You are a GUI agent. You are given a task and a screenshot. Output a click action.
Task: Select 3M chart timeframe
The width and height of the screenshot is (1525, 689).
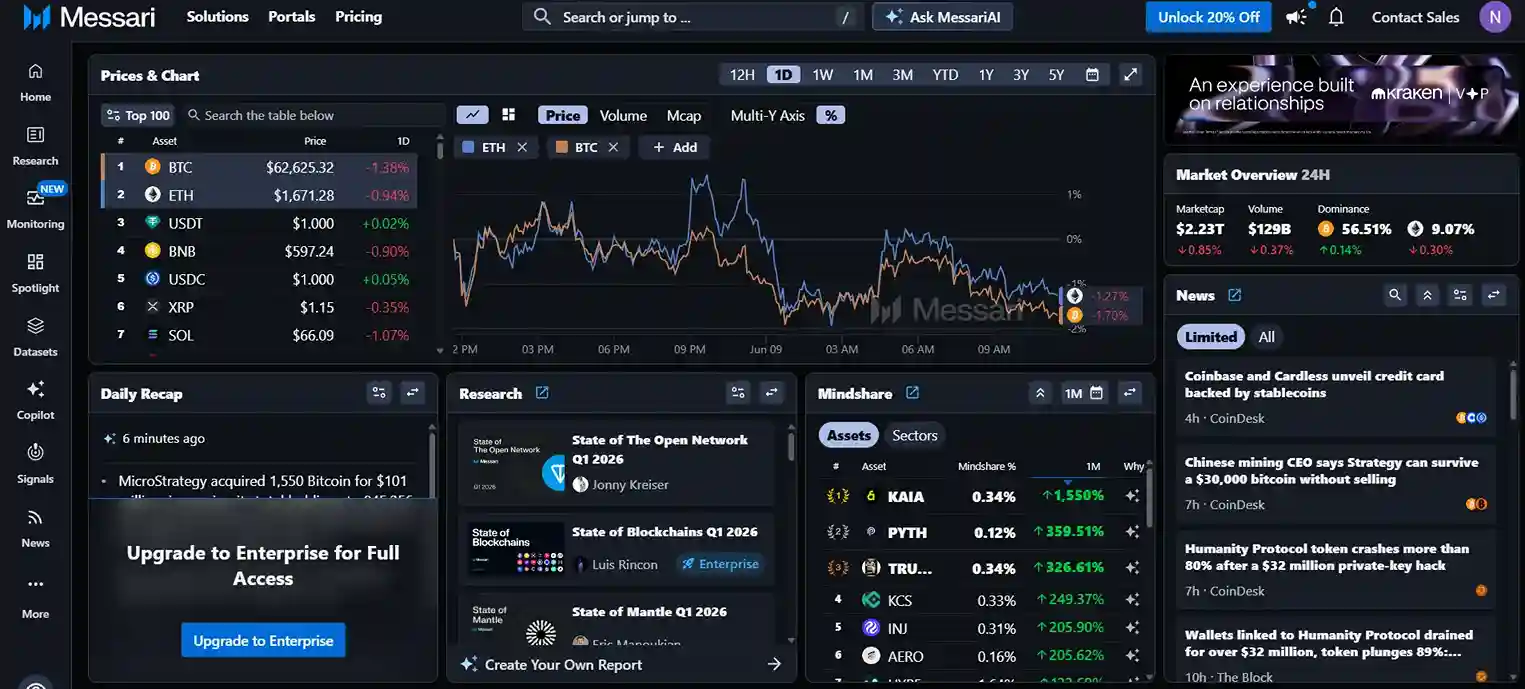pos(903,75)
